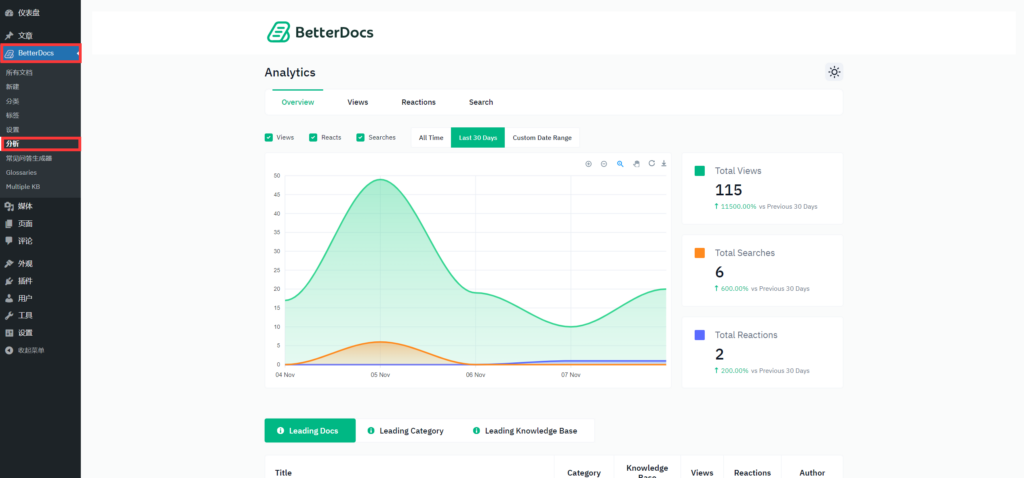
Task: Toggle light/dark mode sun icon
Action: coord(834,72)
